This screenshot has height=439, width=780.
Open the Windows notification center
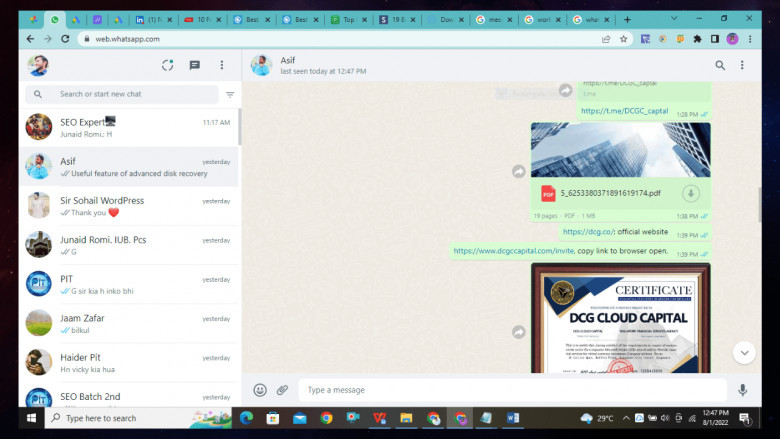(745, 418)
